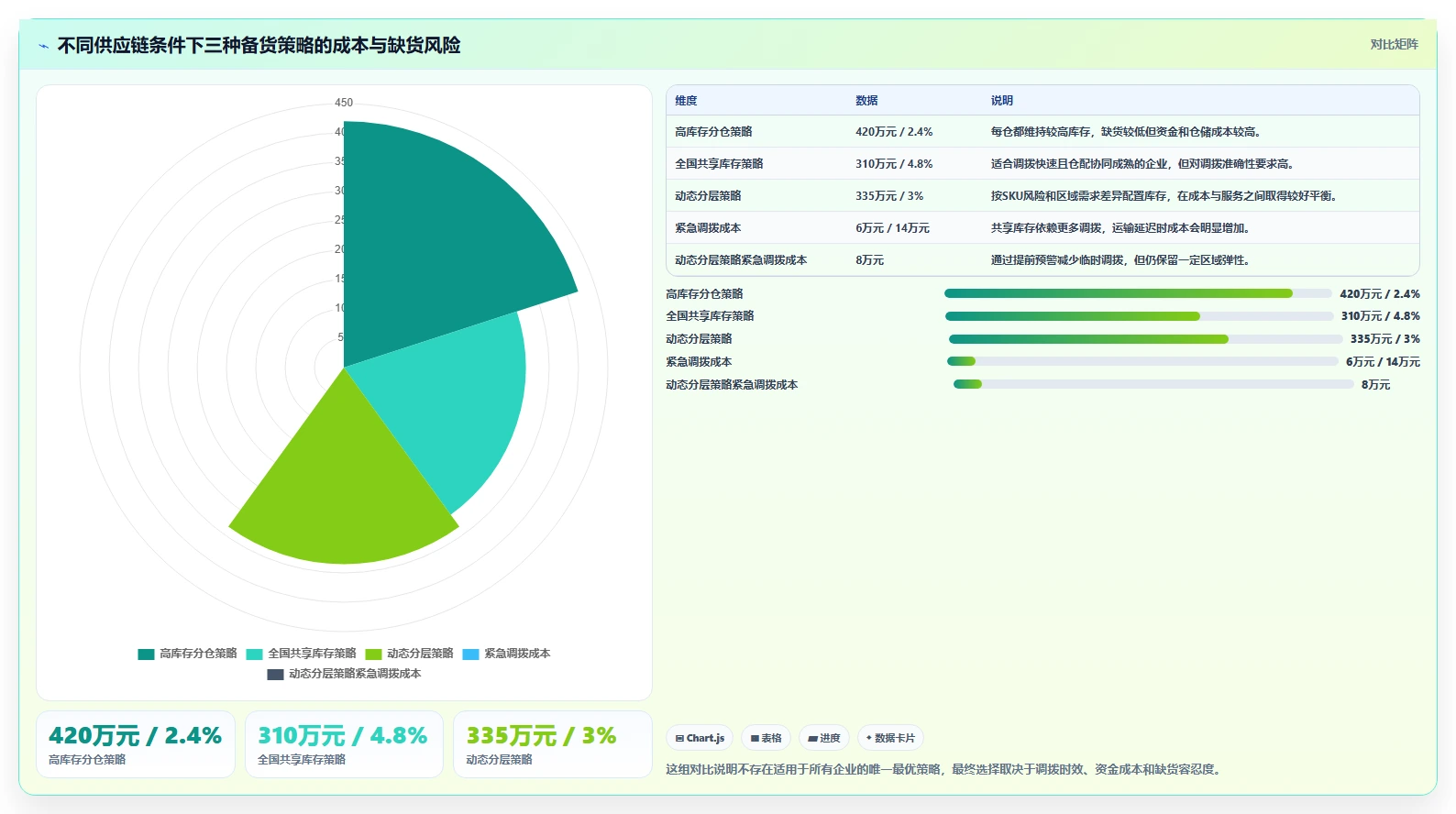The height and width of the screenshot is (814, 1456).
Task: Click the 紧急调拨成本 progress bar
Action: (1142, 361)
